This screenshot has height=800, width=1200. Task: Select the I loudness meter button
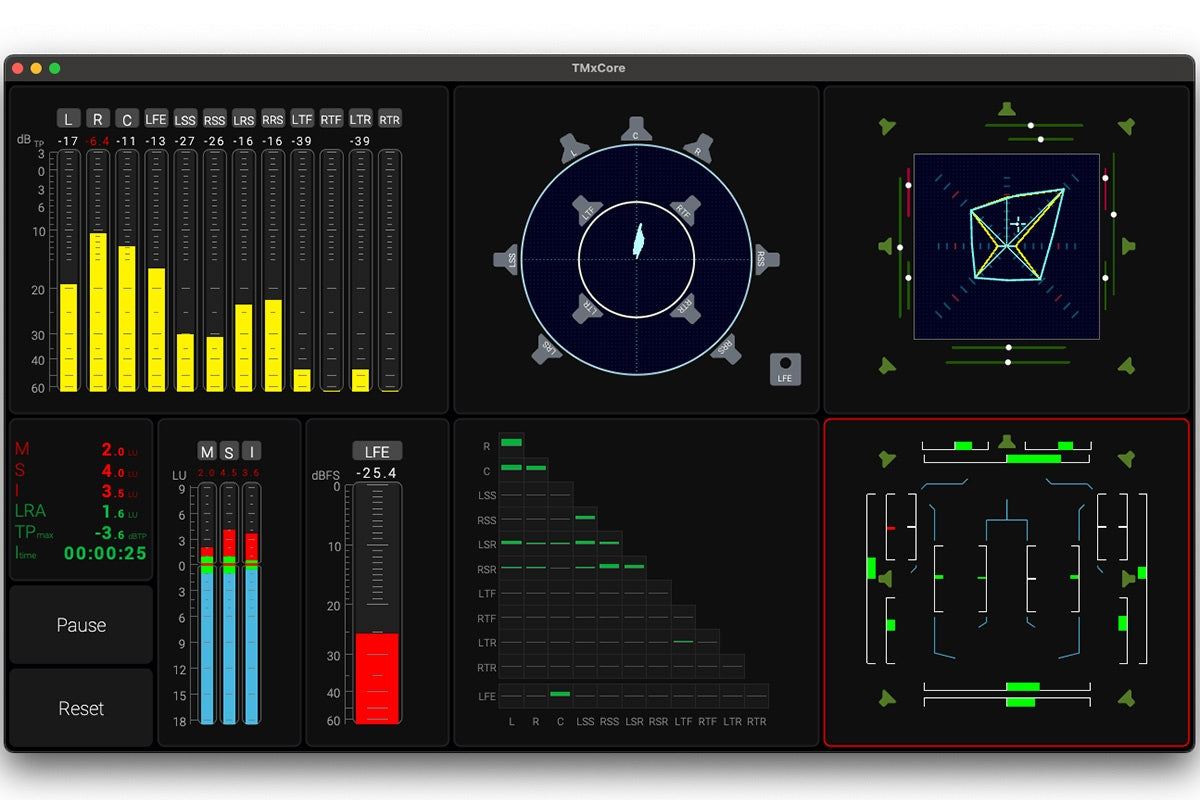pos(251,452)
